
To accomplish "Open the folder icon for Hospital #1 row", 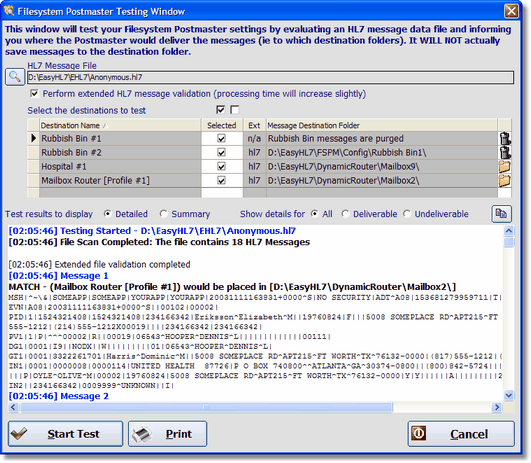I will (x=505, y=167).
